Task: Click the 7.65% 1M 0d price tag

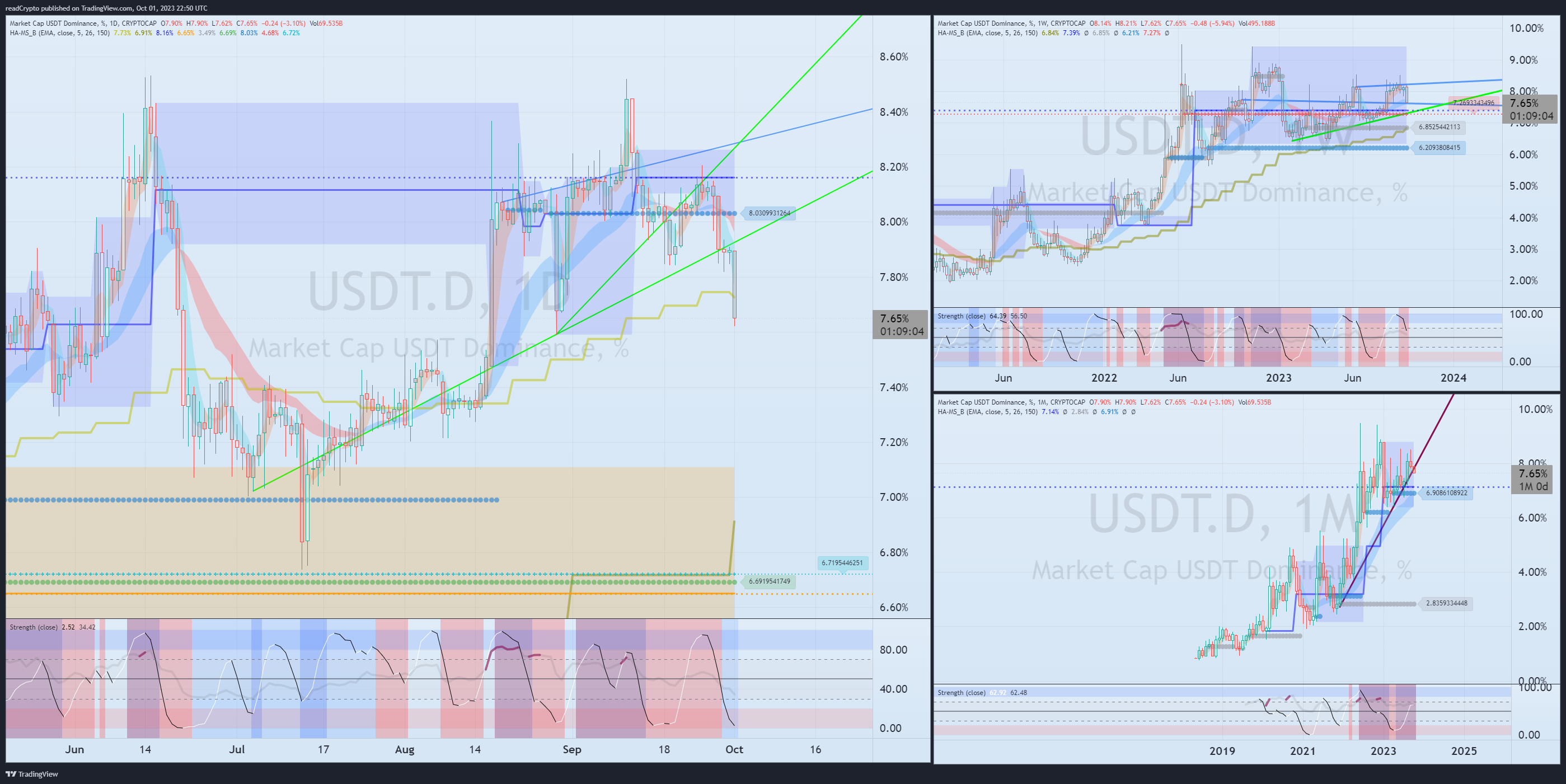Action: [x=1532, y=480]
